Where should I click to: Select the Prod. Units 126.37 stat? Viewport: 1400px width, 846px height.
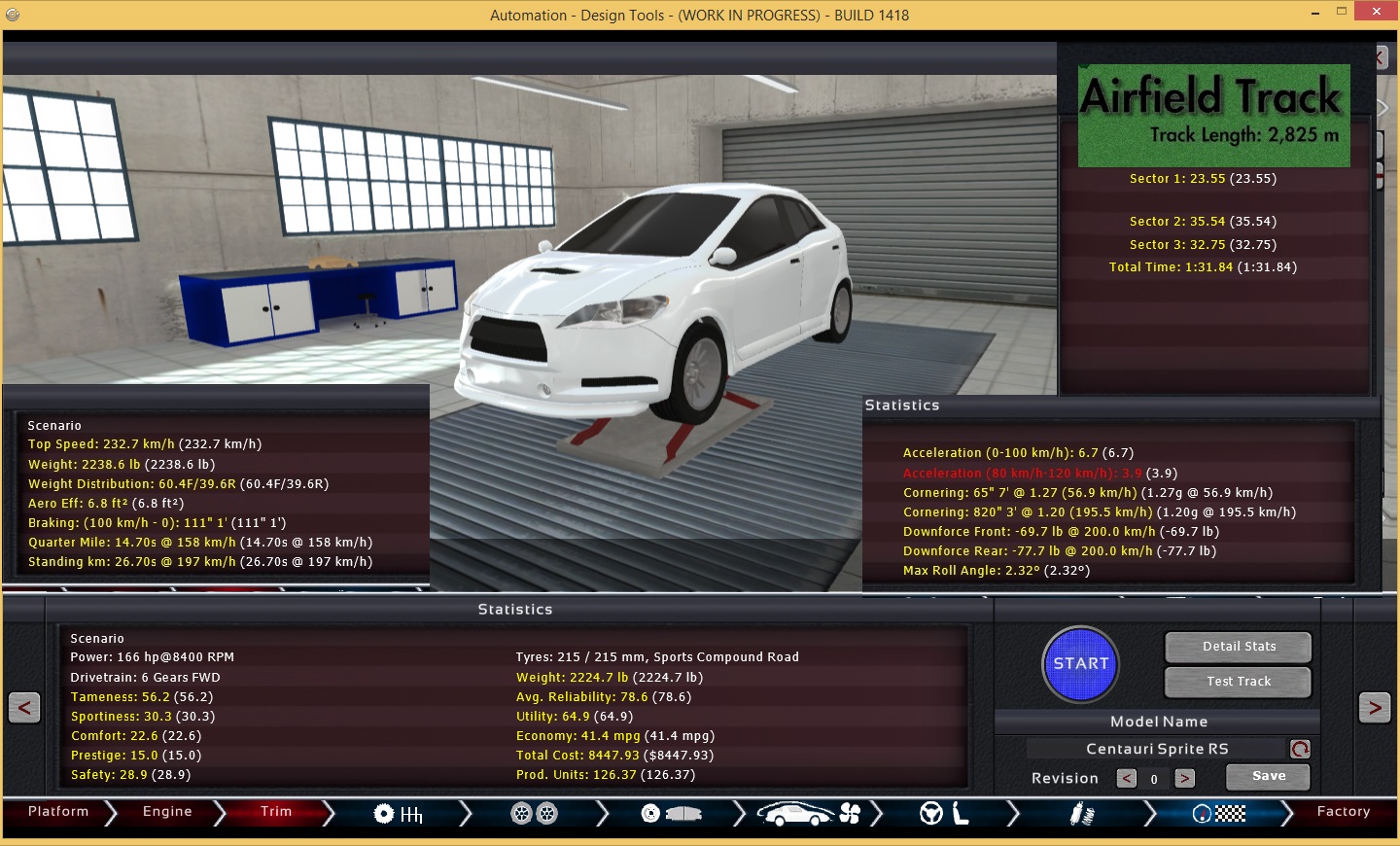point(606,775)
